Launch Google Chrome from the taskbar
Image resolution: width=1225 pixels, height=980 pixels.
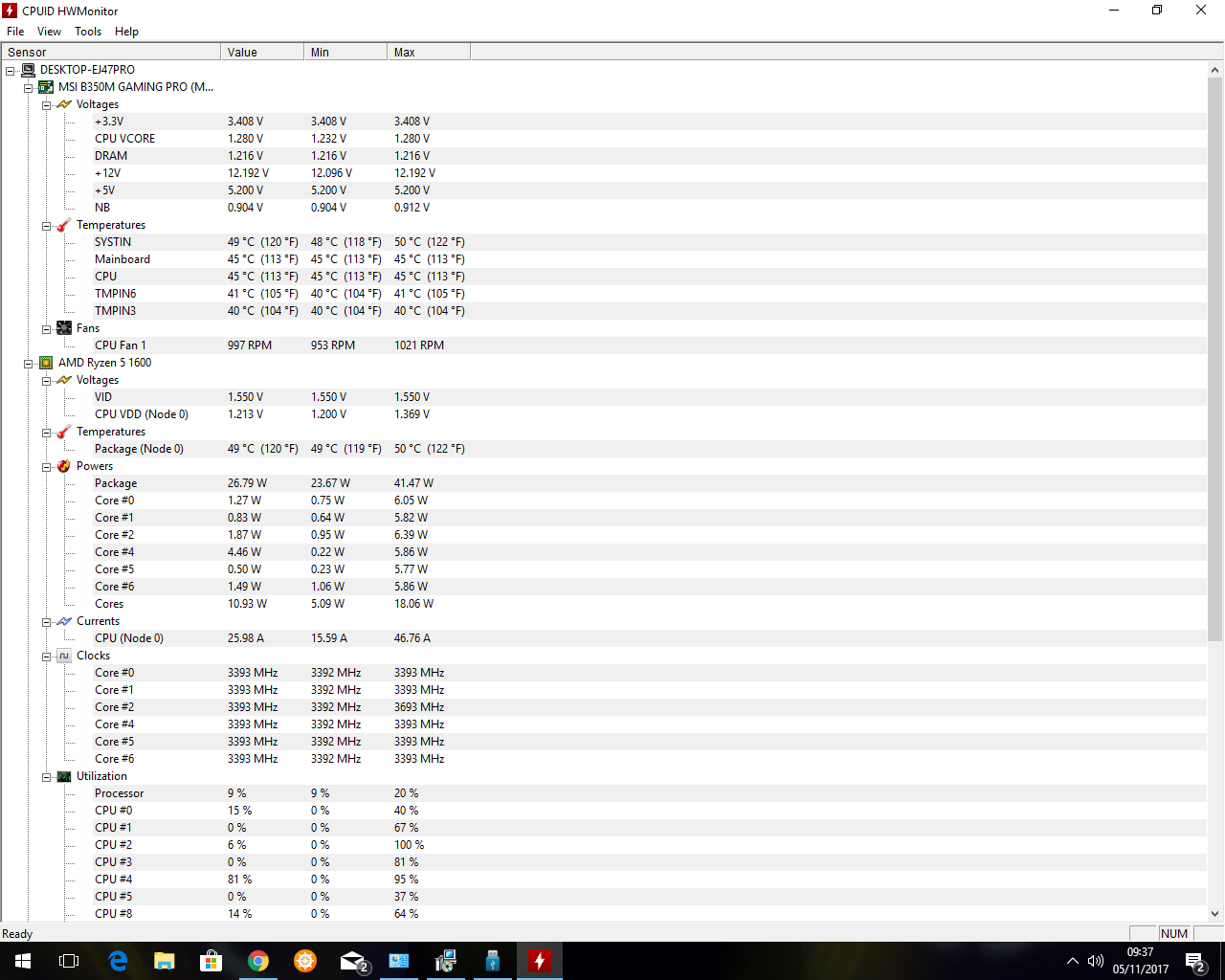[258, 961]
